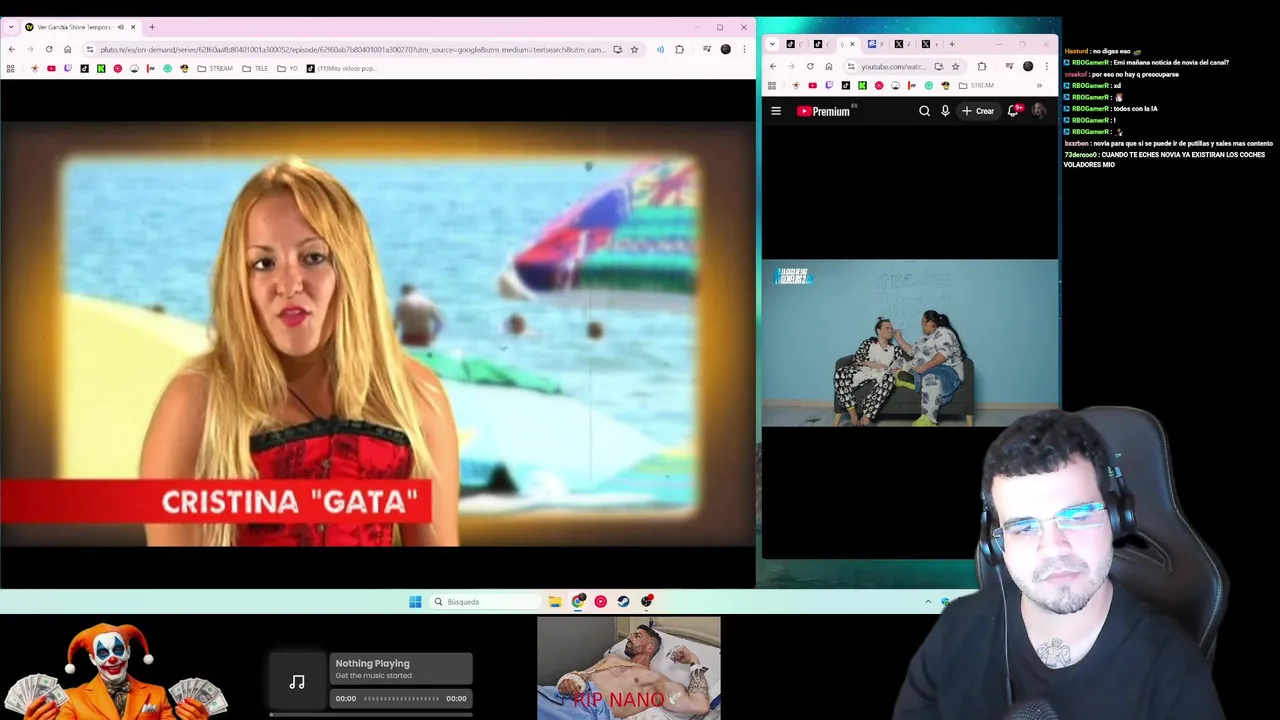Screen dimensions: 1280x720
Task: Open Twitch bookmark in YouTube window
Action: (x=829, y=85)
